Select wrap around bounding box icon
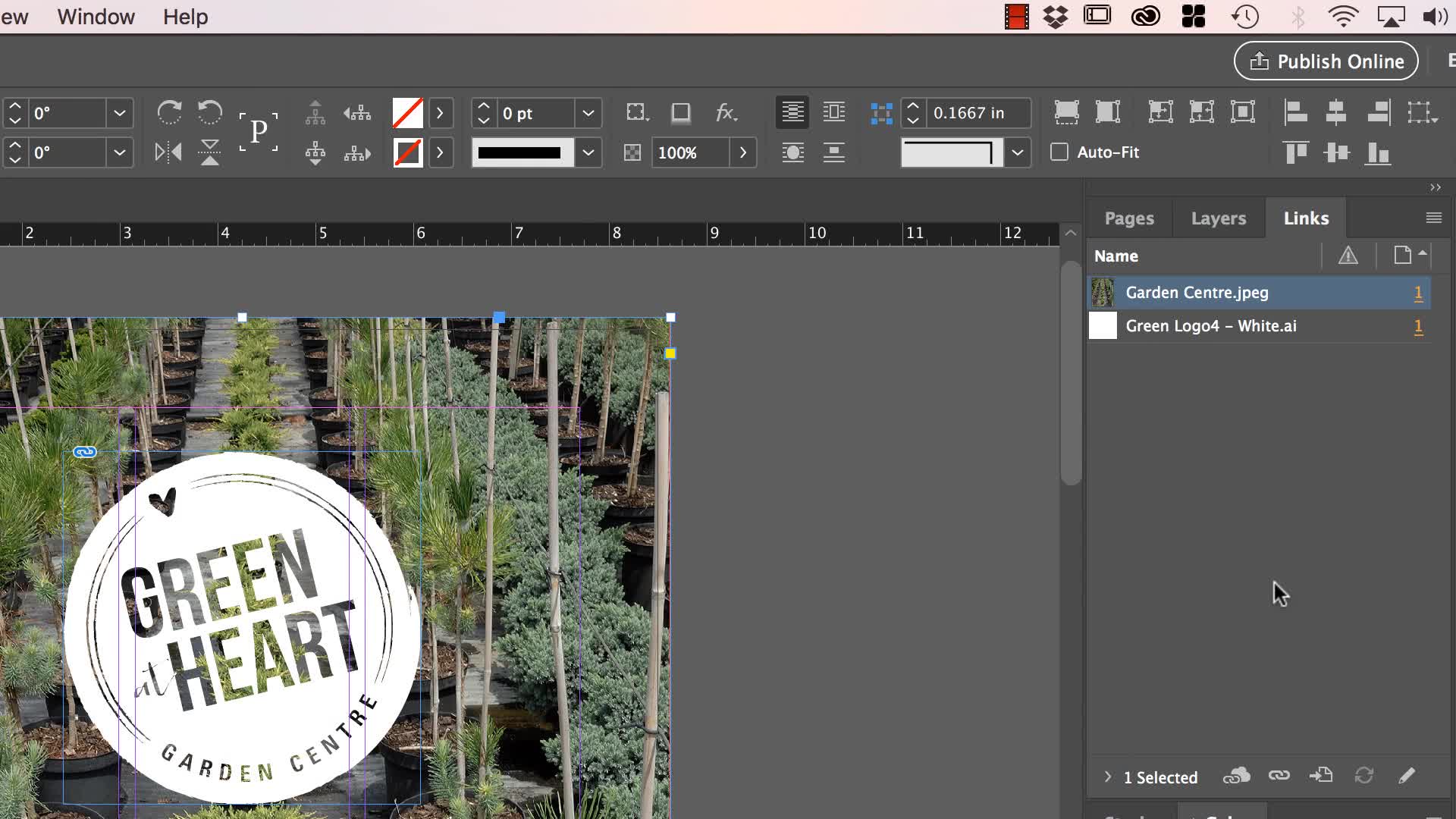 coord(834,112)
